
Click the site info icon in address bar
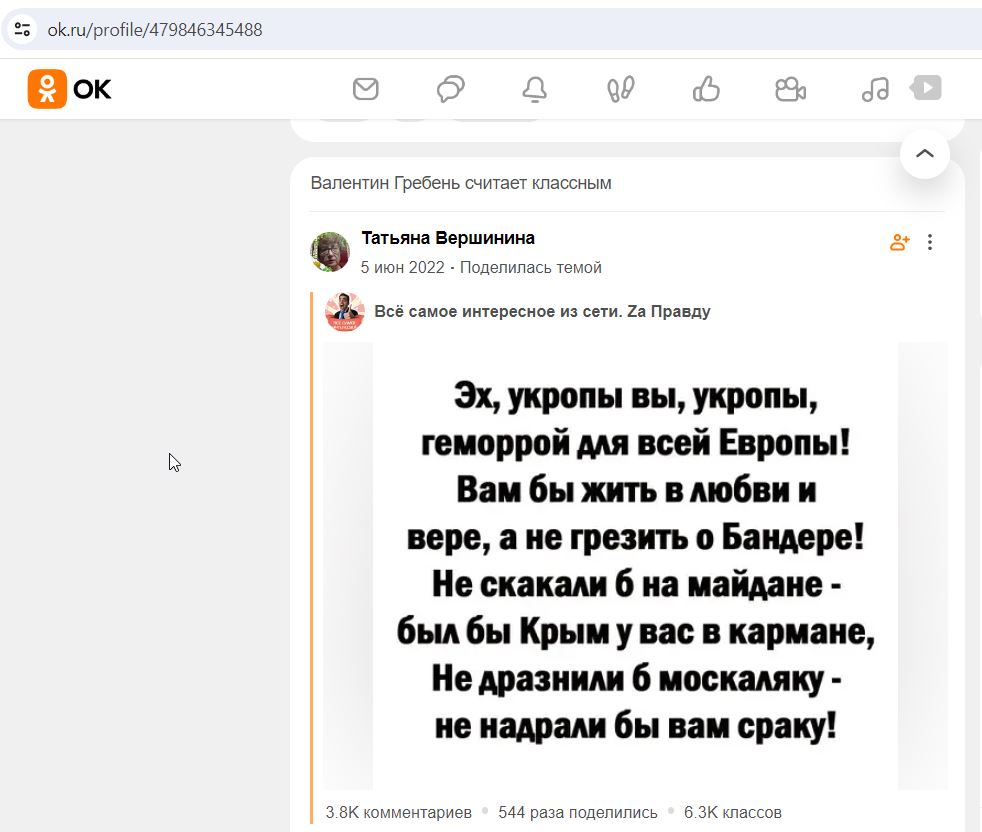pos(23,29)
